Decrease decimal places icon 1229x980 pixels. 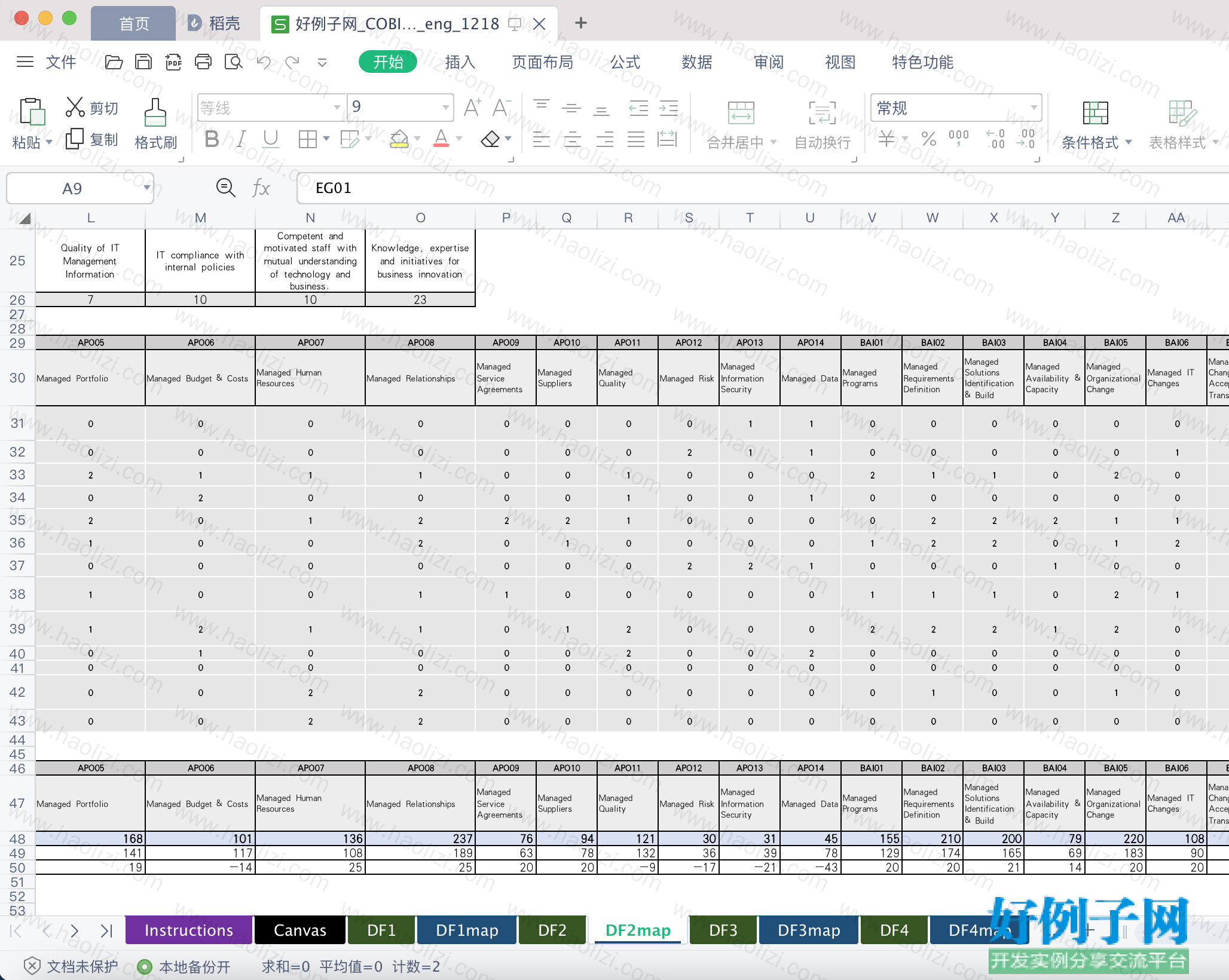1026,139
